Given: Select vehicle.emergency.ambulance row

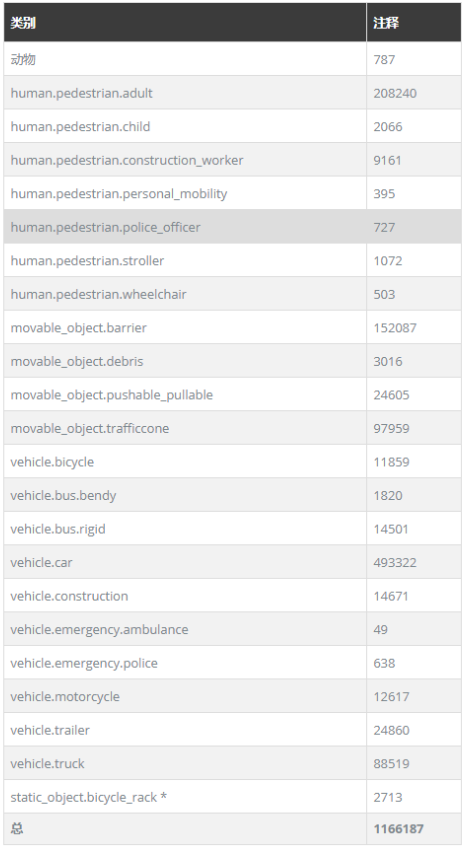Looking at the screenshot, I should pos(232,629).
